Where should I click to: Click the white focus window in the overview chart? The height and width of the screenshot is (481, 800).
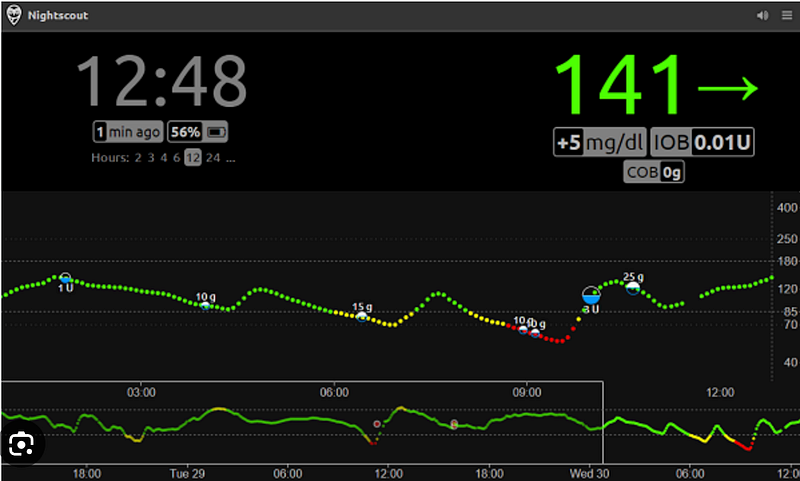[x=302, y=422]
